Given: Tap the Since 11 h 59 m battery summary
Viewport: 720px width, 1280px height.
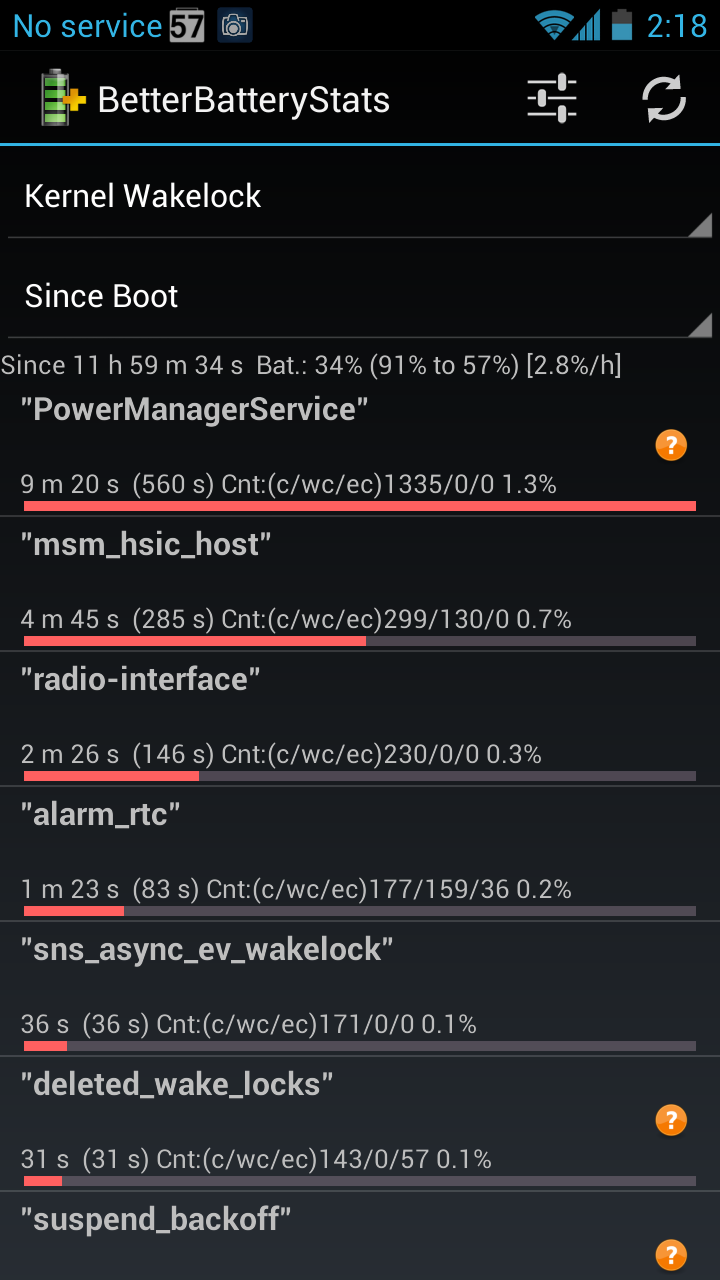Looking at the screenshot, I should coord(311,366).
